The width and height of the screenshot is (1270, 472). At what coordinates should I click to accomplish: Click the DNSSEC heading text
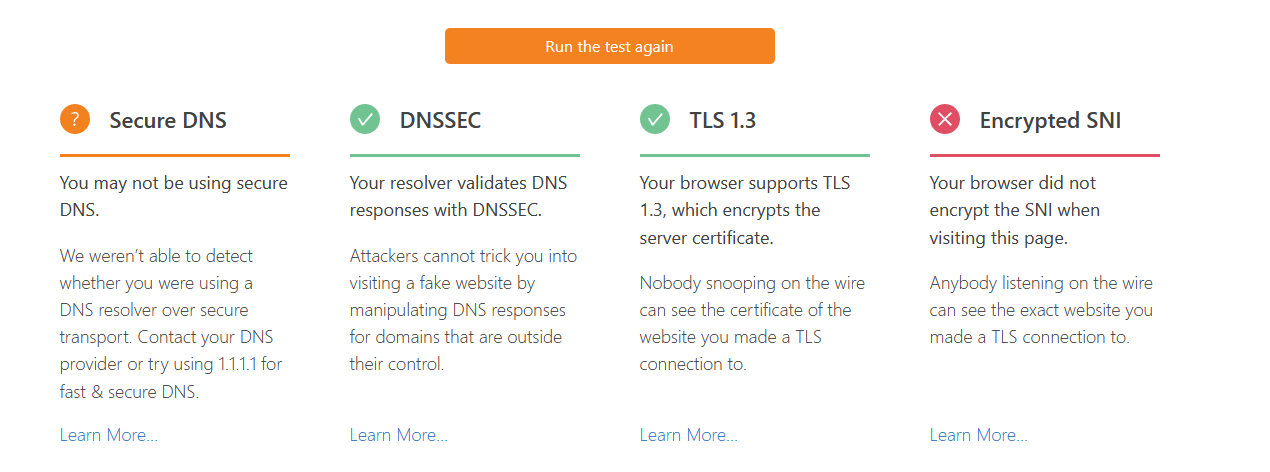click(x=440, y=121)
